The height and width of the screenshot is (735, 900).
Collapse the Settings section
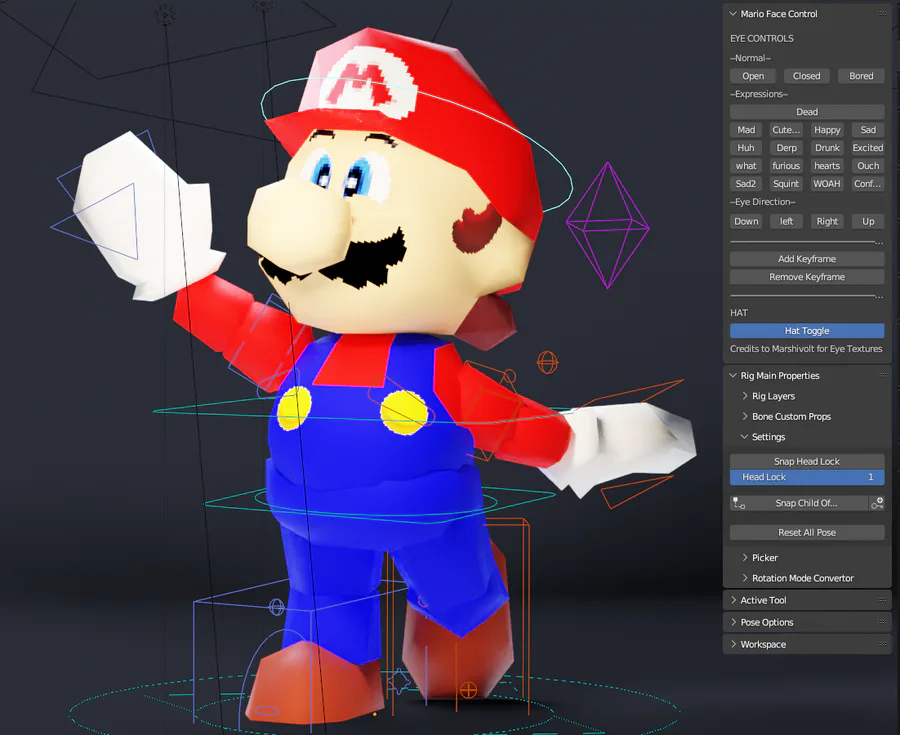[744, 437]
